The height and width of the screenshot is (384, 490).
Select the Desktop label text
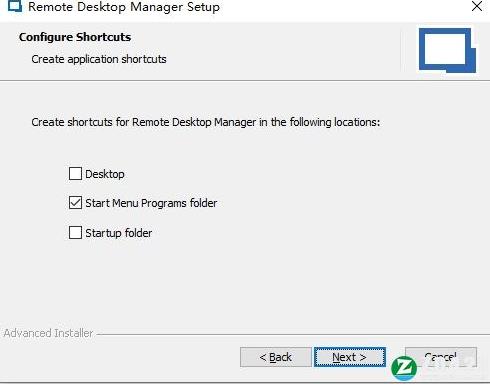105,174
